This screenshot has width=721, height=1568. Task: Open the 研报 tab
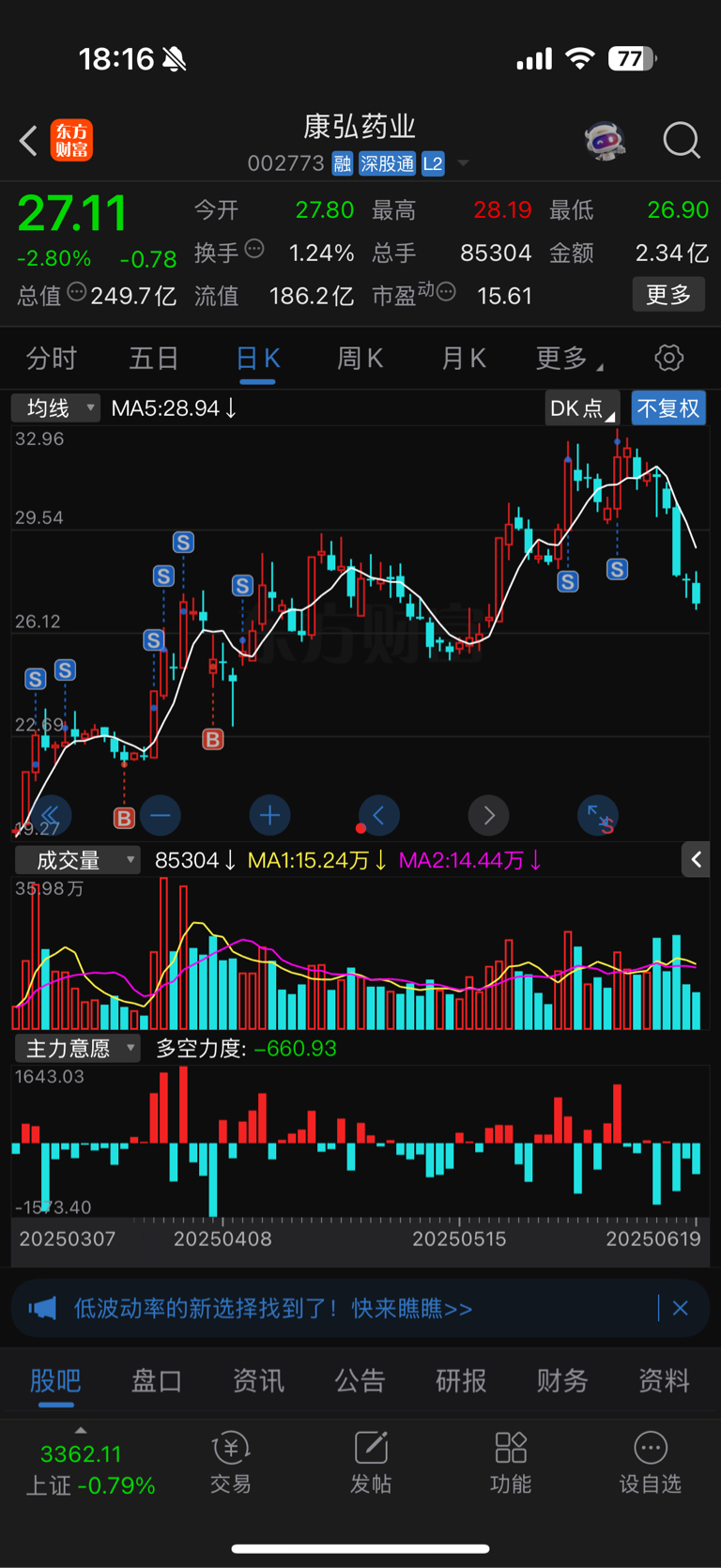[x=461, y=1380]
